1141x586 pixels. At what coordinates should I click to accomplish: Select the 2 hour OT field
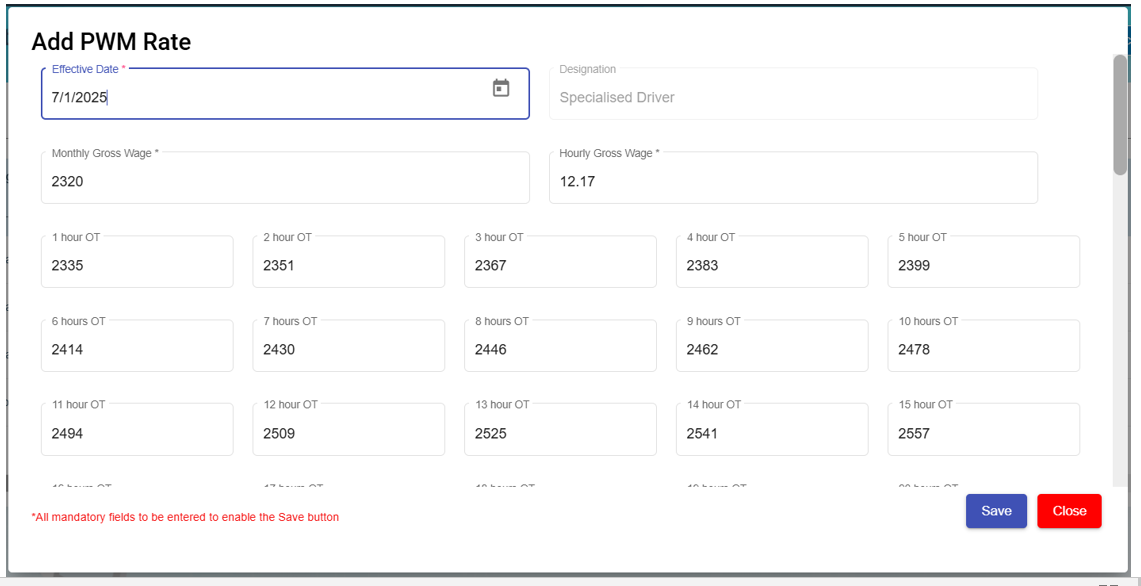348,265
